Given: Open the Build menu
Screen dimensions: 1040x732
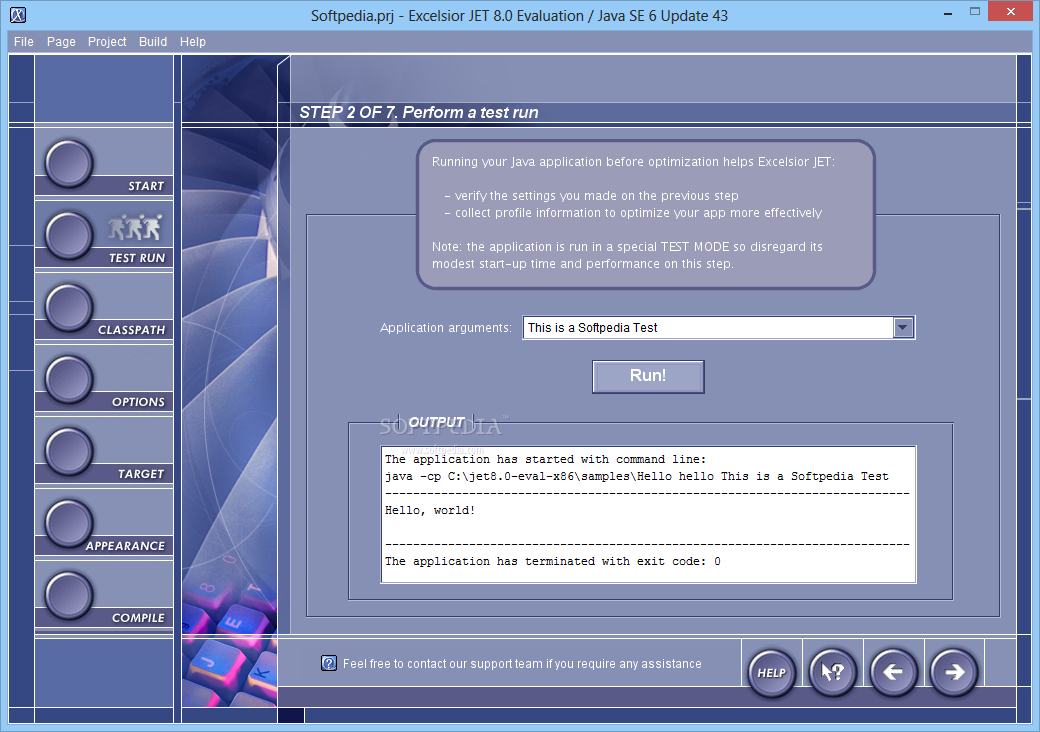Looking at the screenshot, I should (153, 42).
